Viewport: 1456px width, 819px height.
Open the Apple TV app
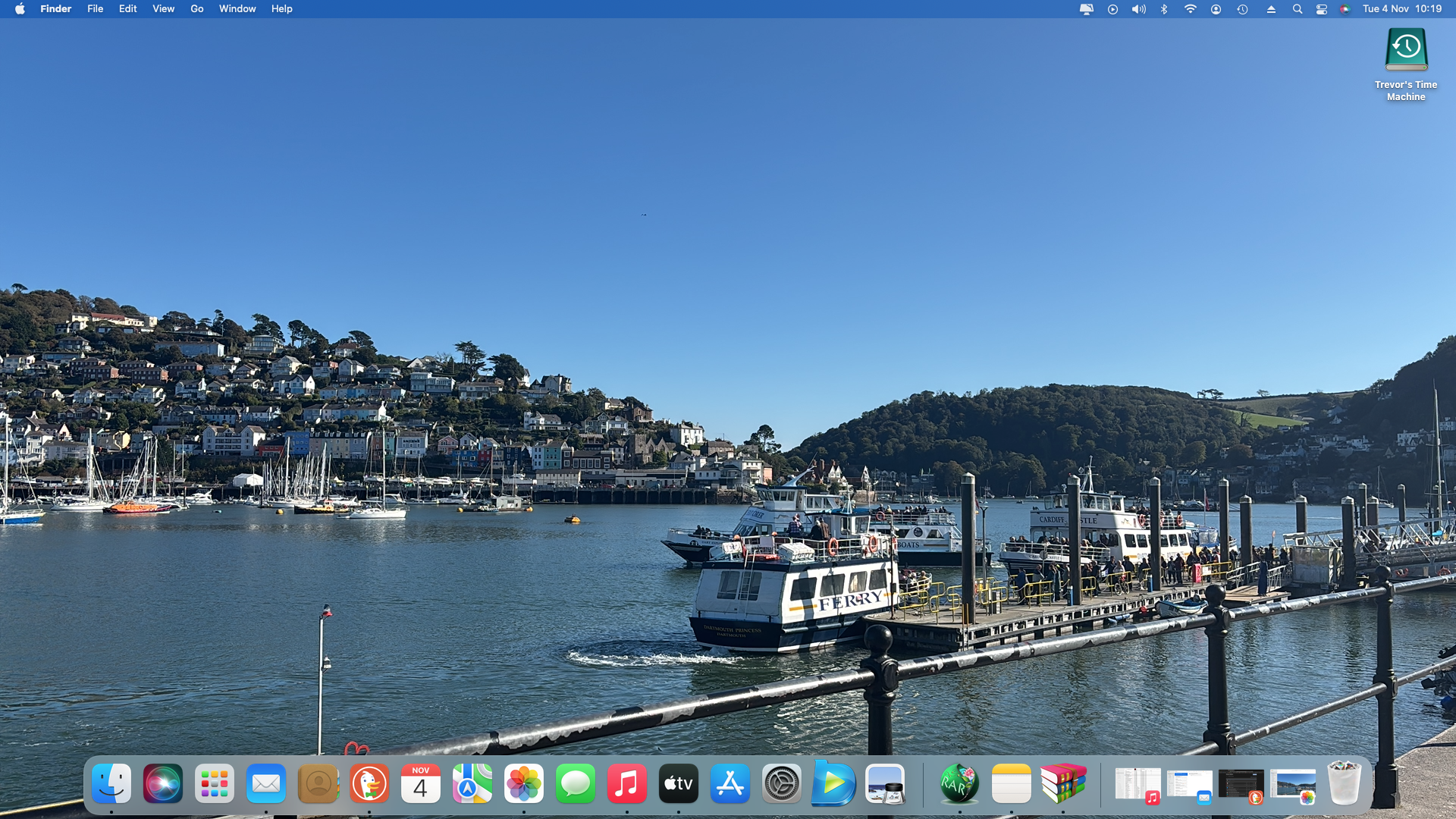[x=679, y=783]
